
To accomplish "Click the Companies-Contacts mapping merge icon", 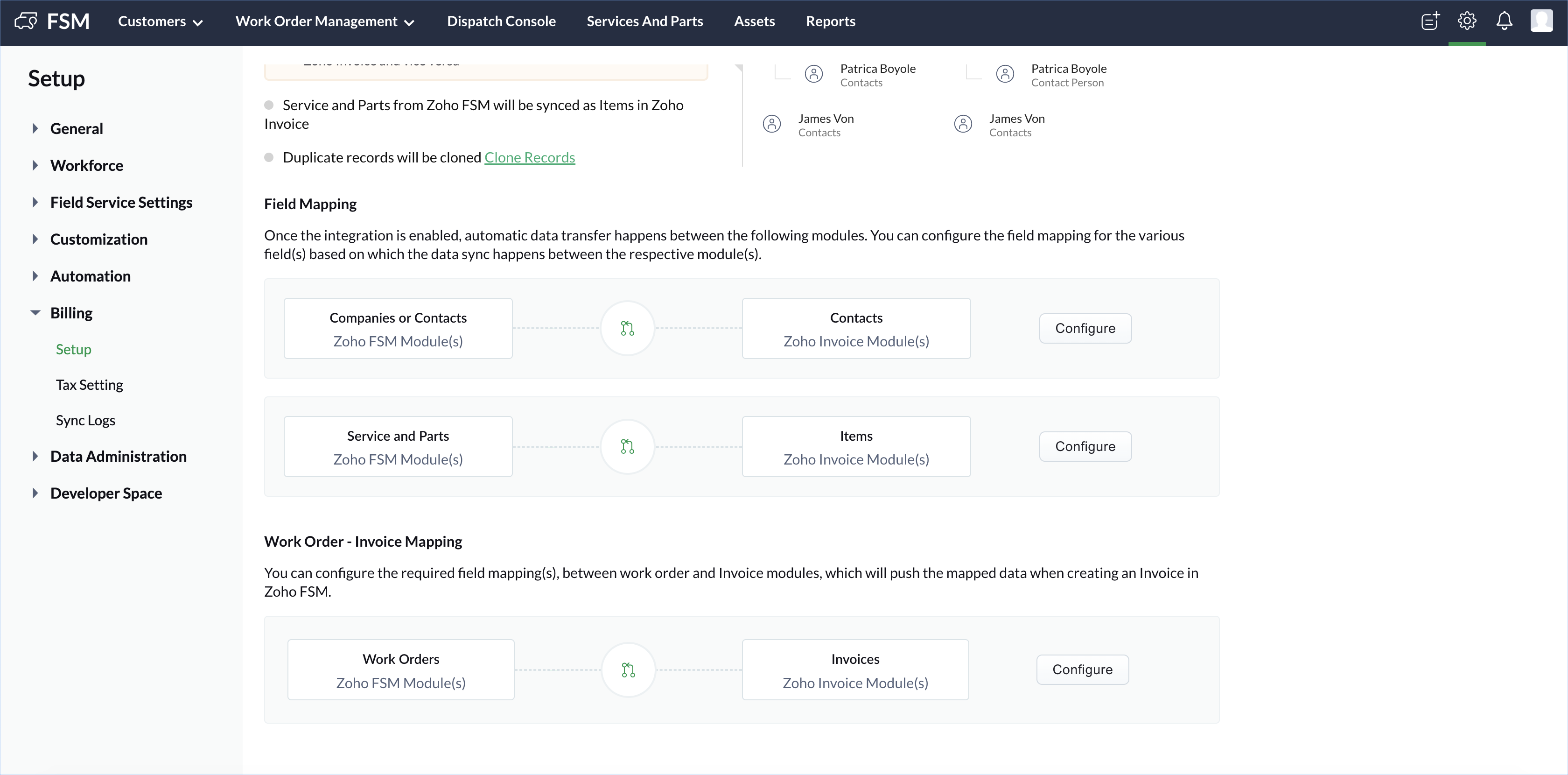I will (x=628, y=328).
